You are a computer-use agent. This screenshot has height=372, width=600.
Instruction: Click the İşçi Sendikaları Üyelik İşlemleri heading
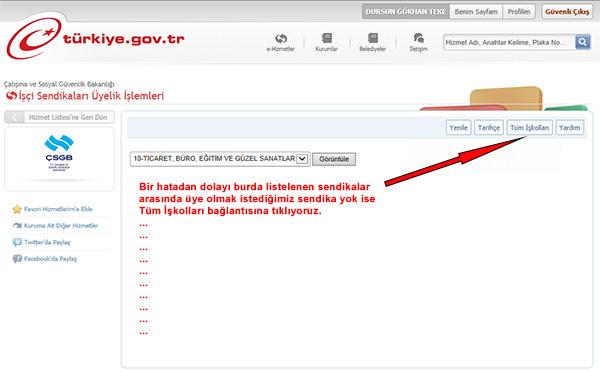coord(91,96)
